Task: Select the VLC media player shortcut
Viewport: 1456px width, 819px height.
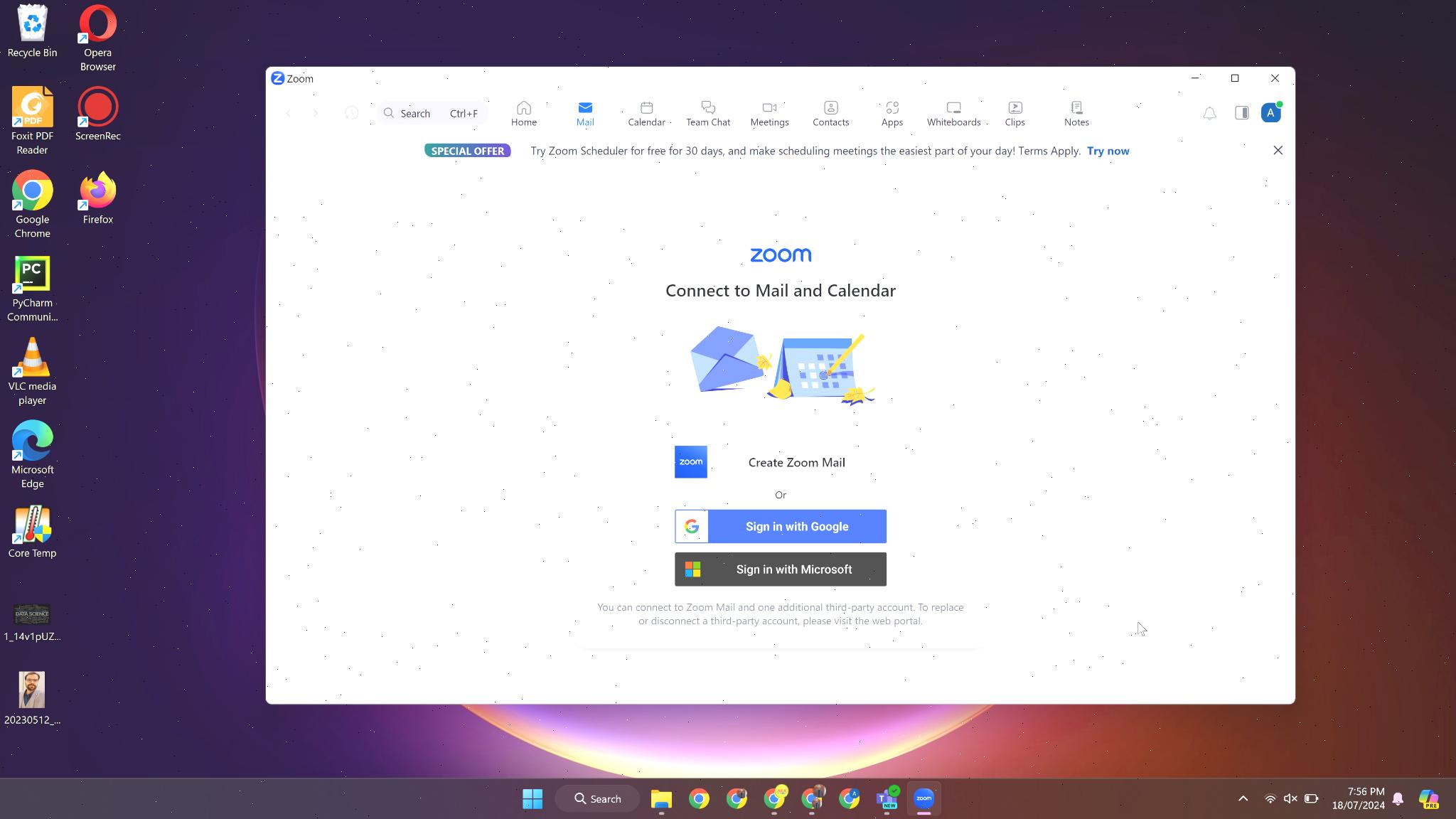Action: point(32,371)
